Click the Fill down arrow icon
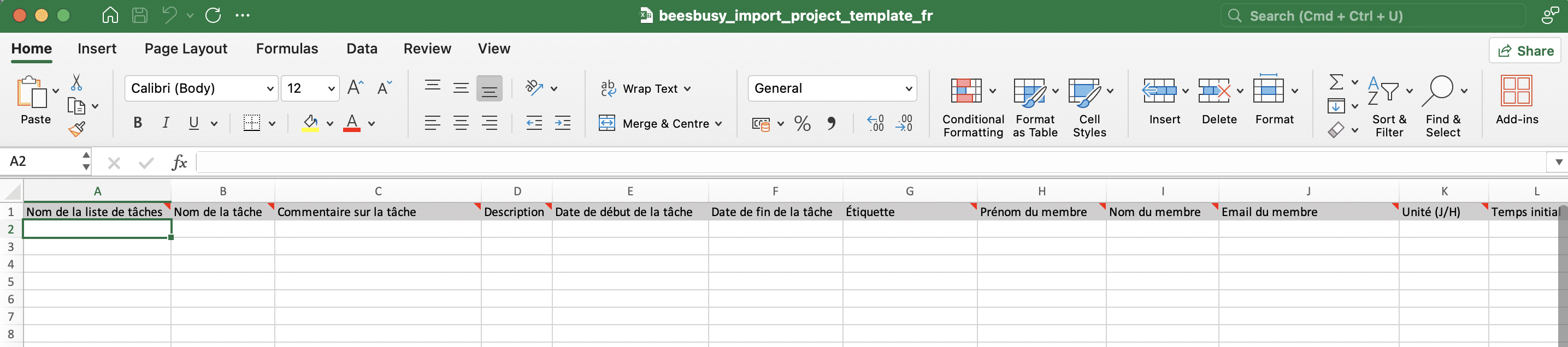 (x=1336, y=106)
